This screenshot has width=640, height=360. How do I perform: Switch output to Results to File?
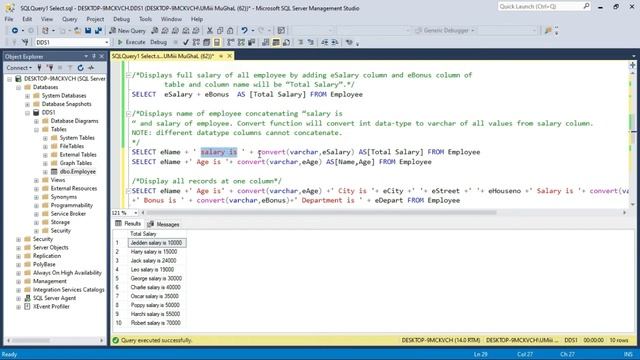pos(286,42)
